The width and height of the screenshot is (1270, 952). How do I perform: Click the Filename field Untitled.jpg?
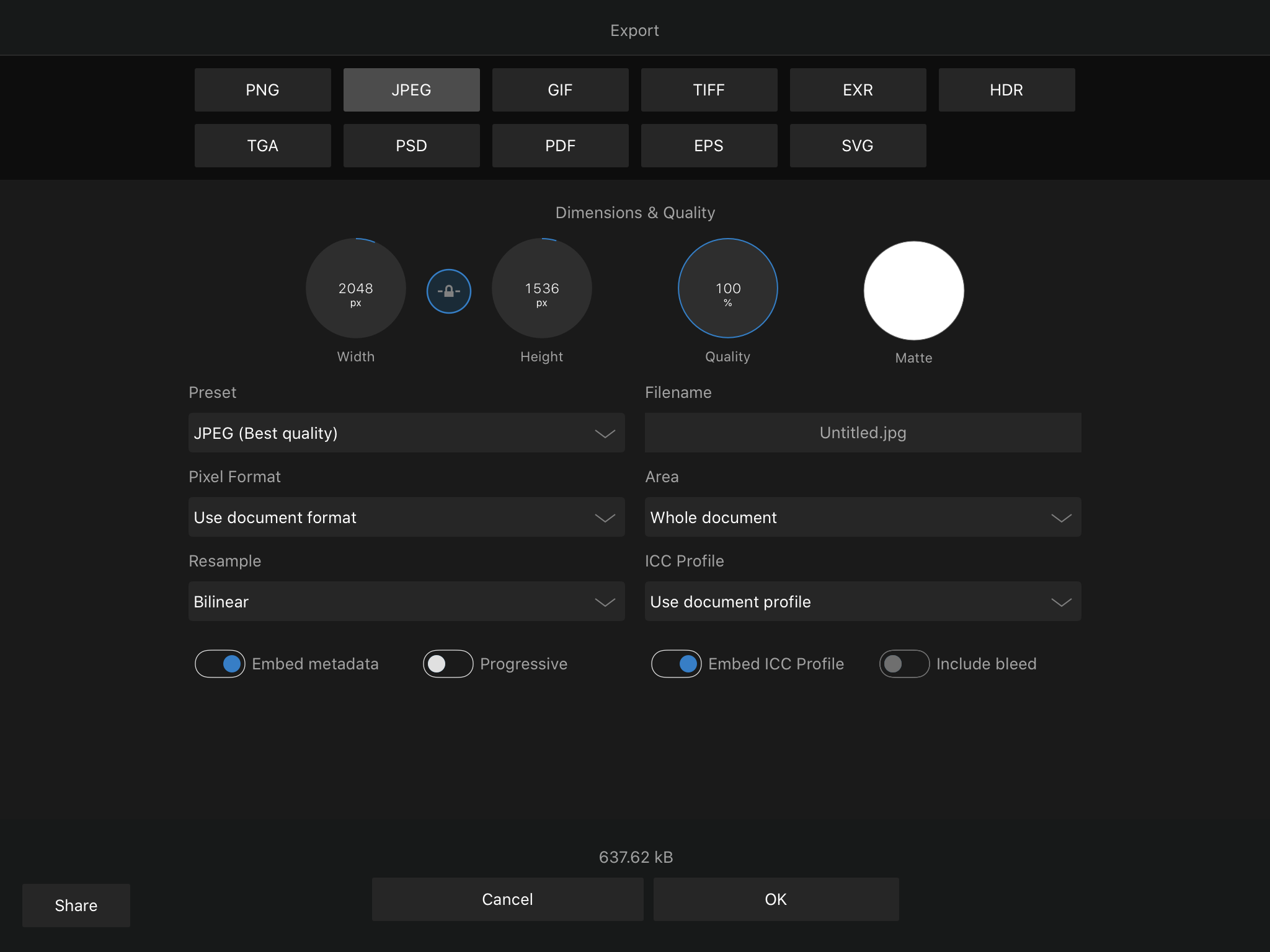click(x=863, y=433)
